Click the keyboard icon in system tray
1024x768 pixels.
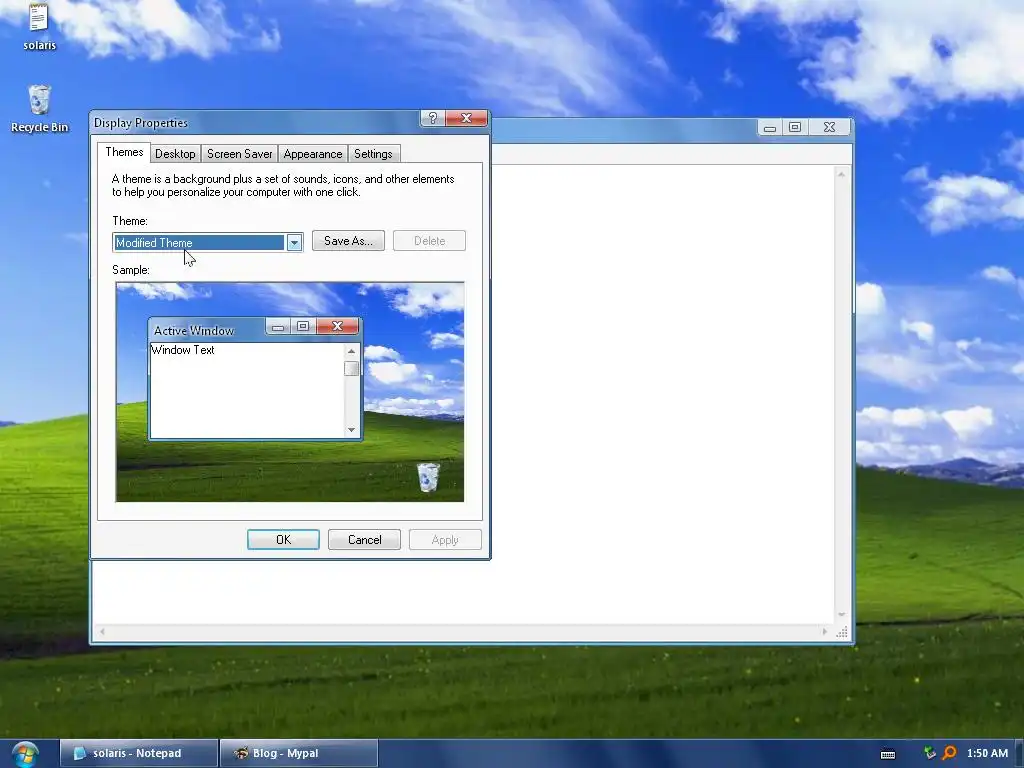888,754
